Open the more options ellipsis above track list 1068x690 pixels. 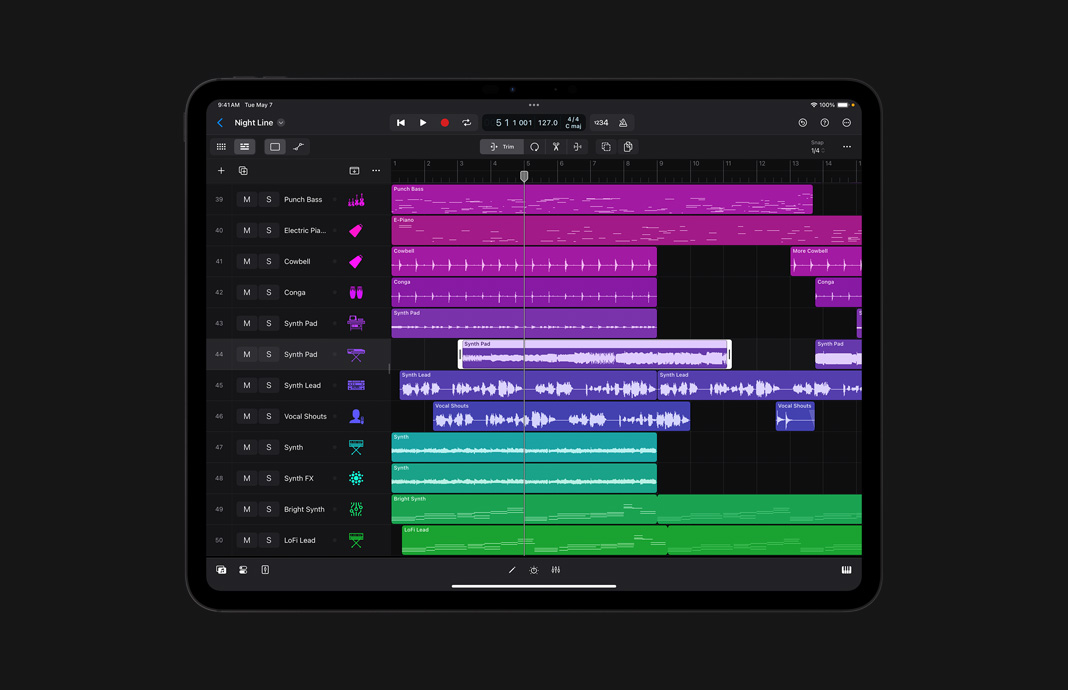click(x=376, y=171)
